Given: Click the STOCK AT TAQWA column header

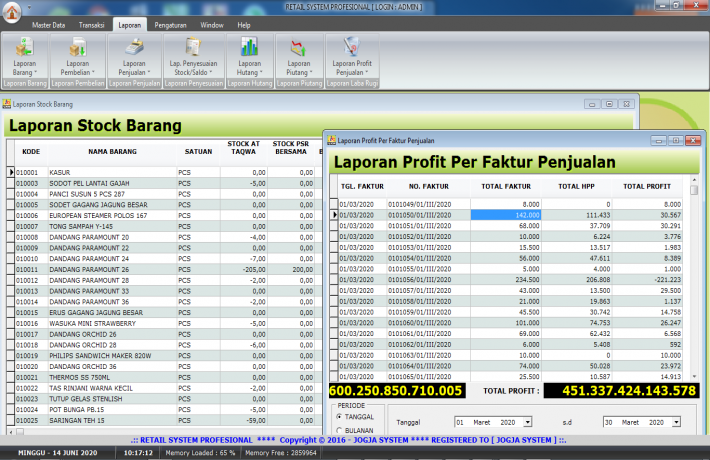Looking at the screenshot, I should pyautogui.click(x=243, y=148).
